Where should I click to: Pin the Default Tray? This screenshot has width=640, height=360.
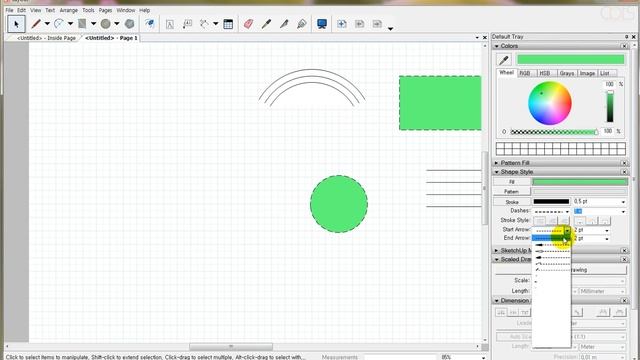tap(627, 37)
